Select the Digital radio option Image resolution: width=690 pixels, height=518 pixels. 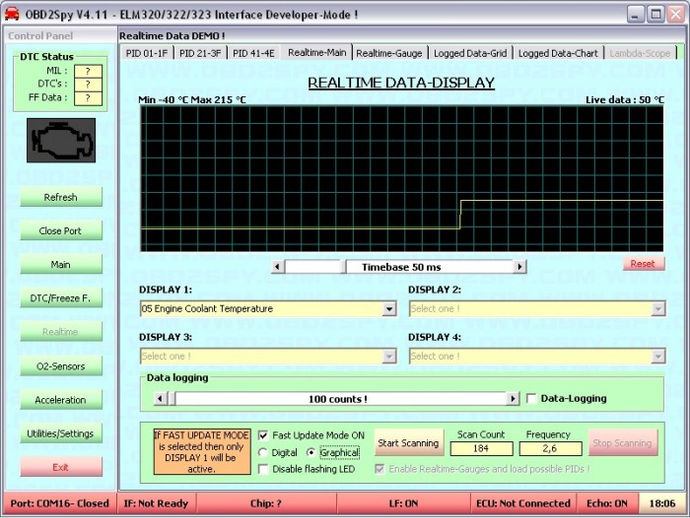263,452
